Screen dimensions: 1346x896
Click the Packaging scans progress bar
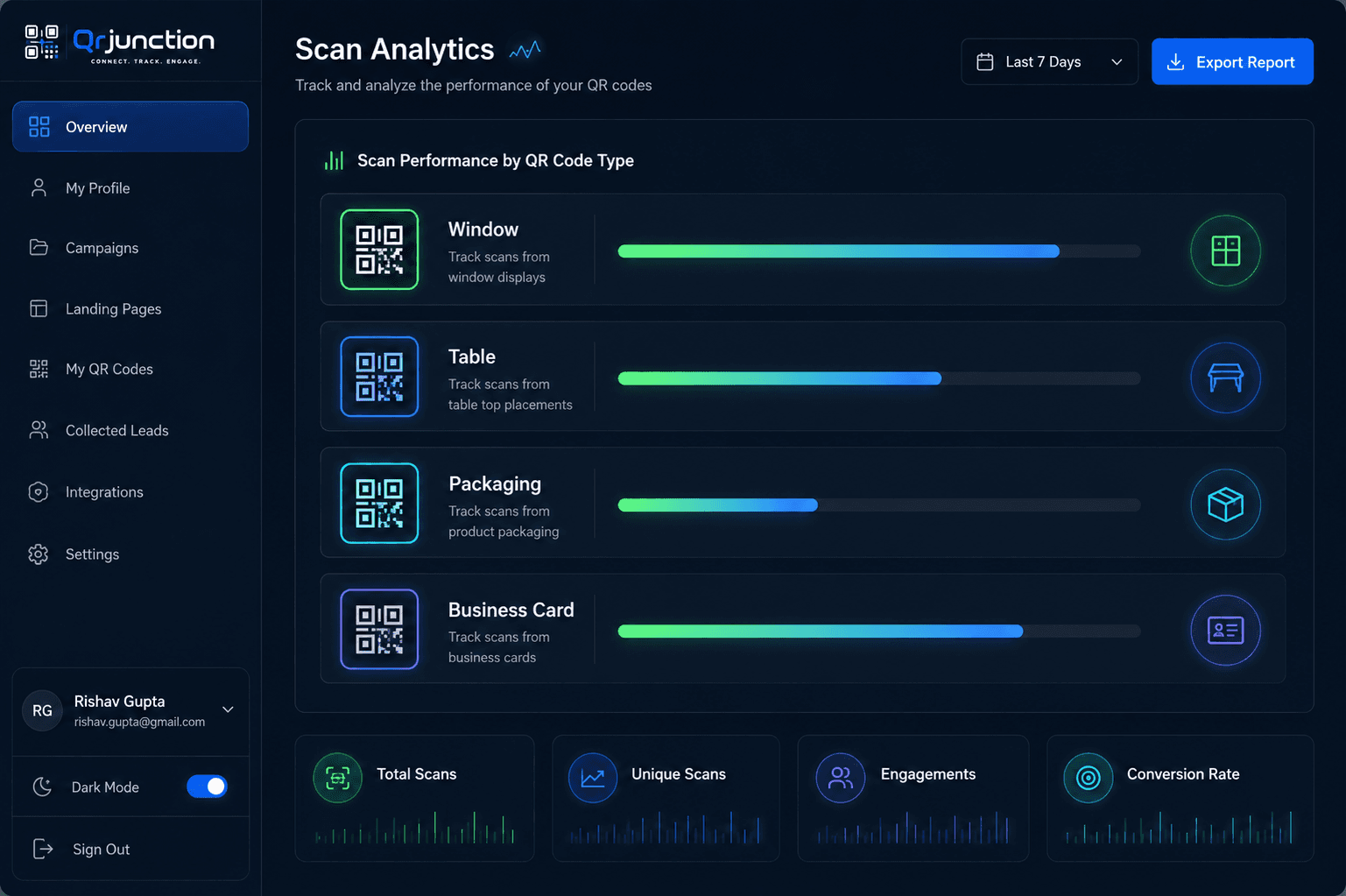point(879,505)
